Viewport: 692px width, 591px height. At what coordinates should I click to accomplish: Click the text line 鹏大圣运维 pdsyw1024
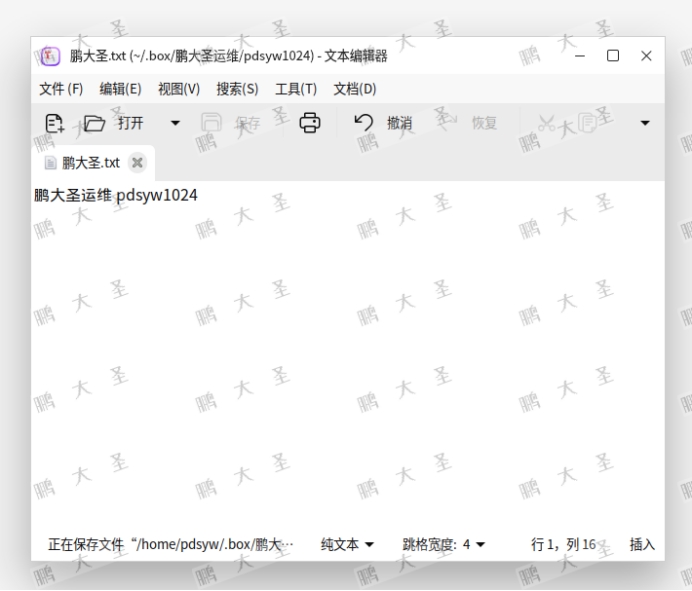point(116,195)
